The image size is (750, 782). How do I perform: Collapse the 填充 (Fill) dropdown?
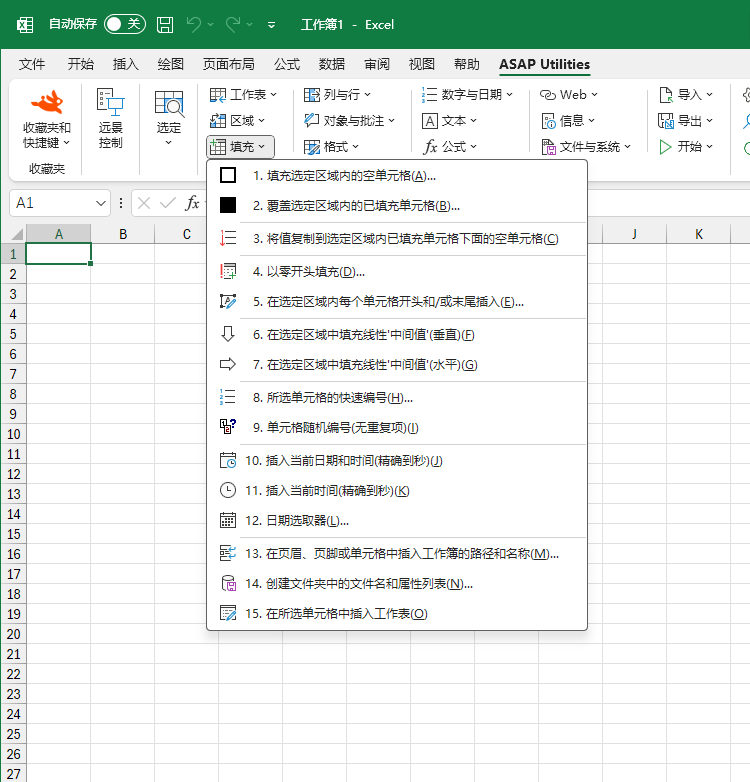[x=240, y=147]
